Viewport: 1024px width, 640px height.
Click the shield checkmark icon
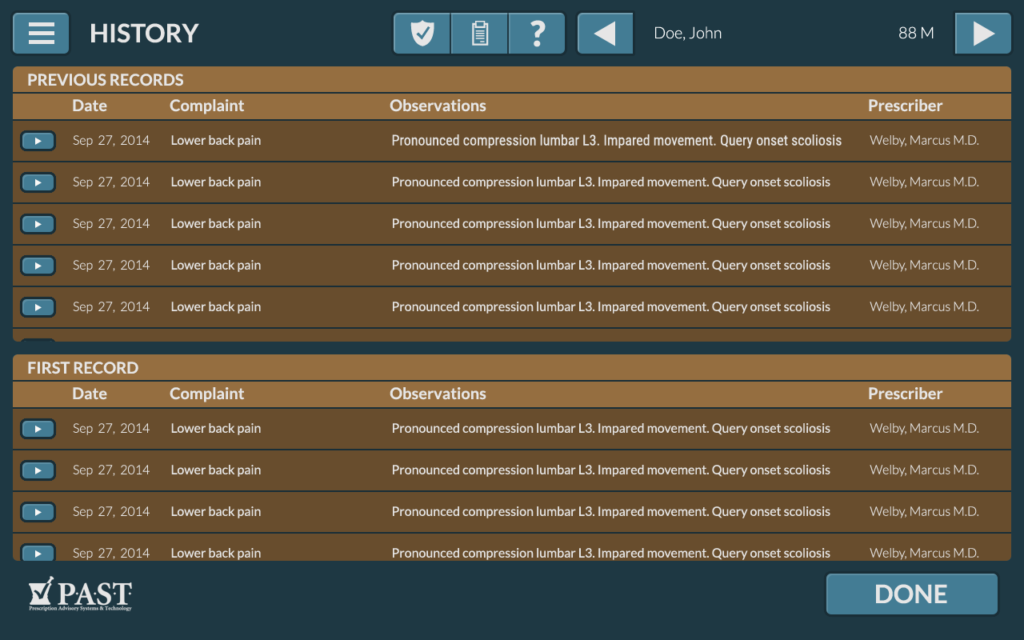(422, 33)
